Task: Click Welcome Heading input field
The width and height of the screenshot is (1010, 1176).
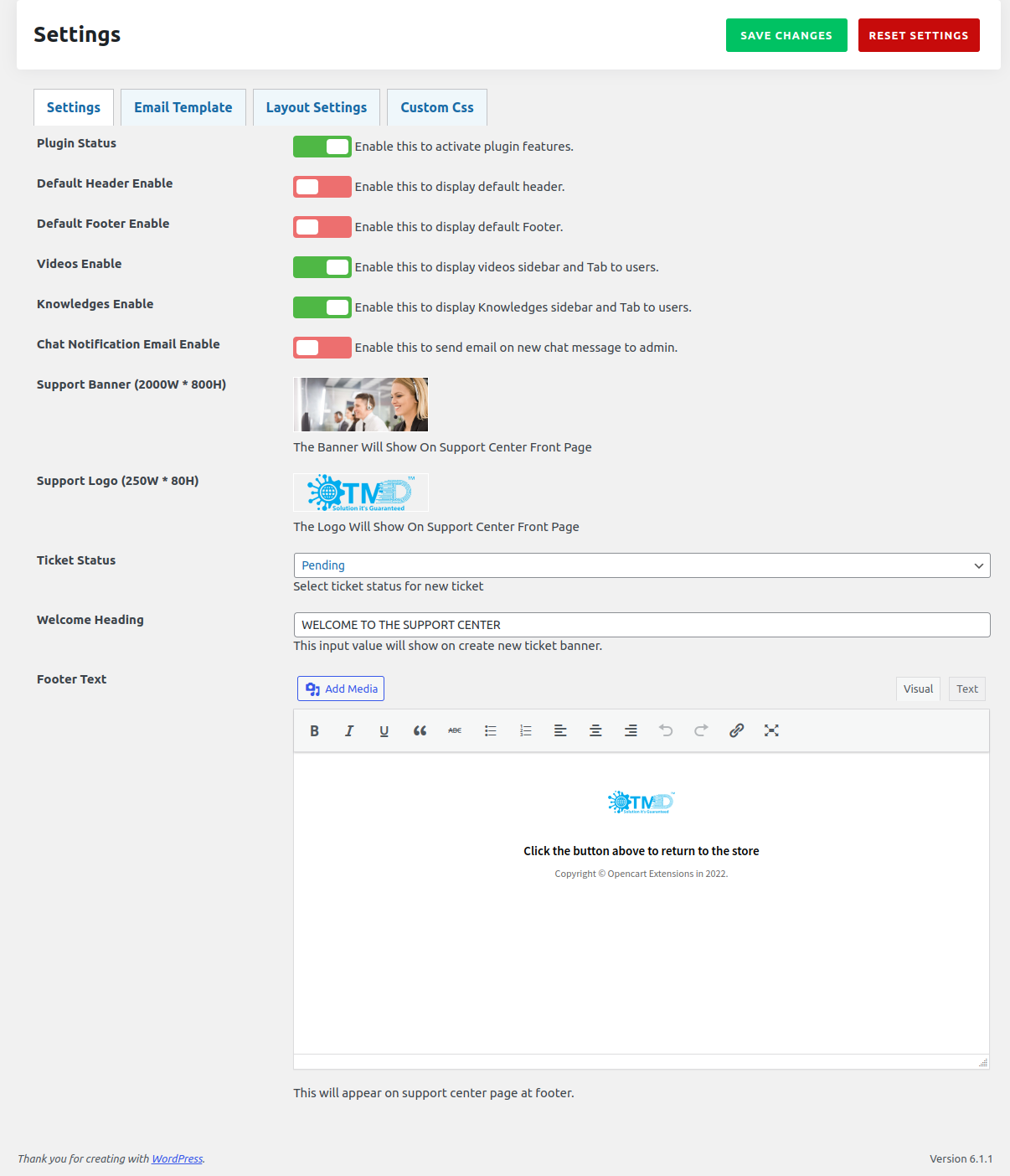Action: (x=642, y=625)
